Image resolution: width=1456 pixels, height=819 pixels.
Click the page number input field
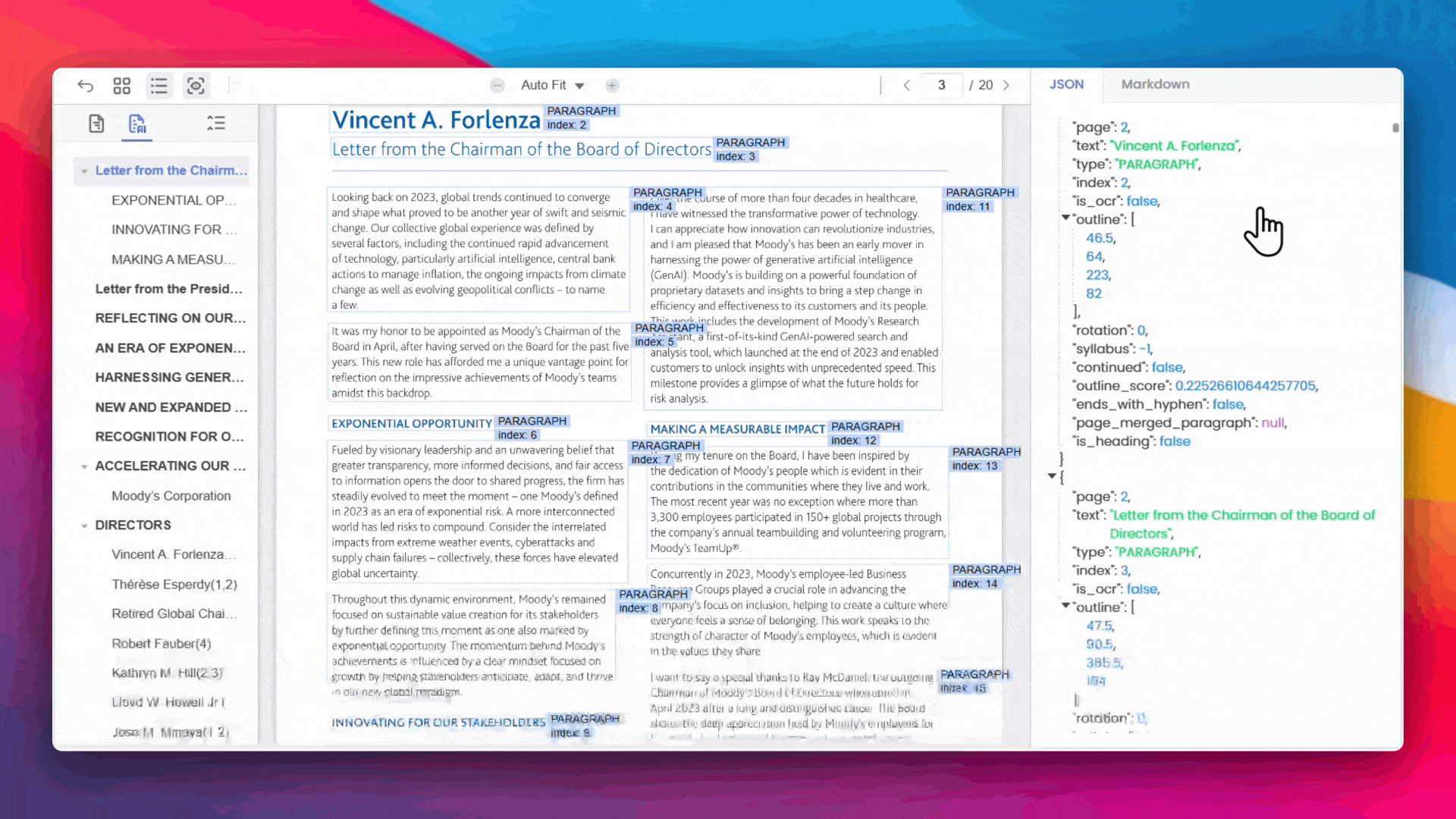(941, 86)
